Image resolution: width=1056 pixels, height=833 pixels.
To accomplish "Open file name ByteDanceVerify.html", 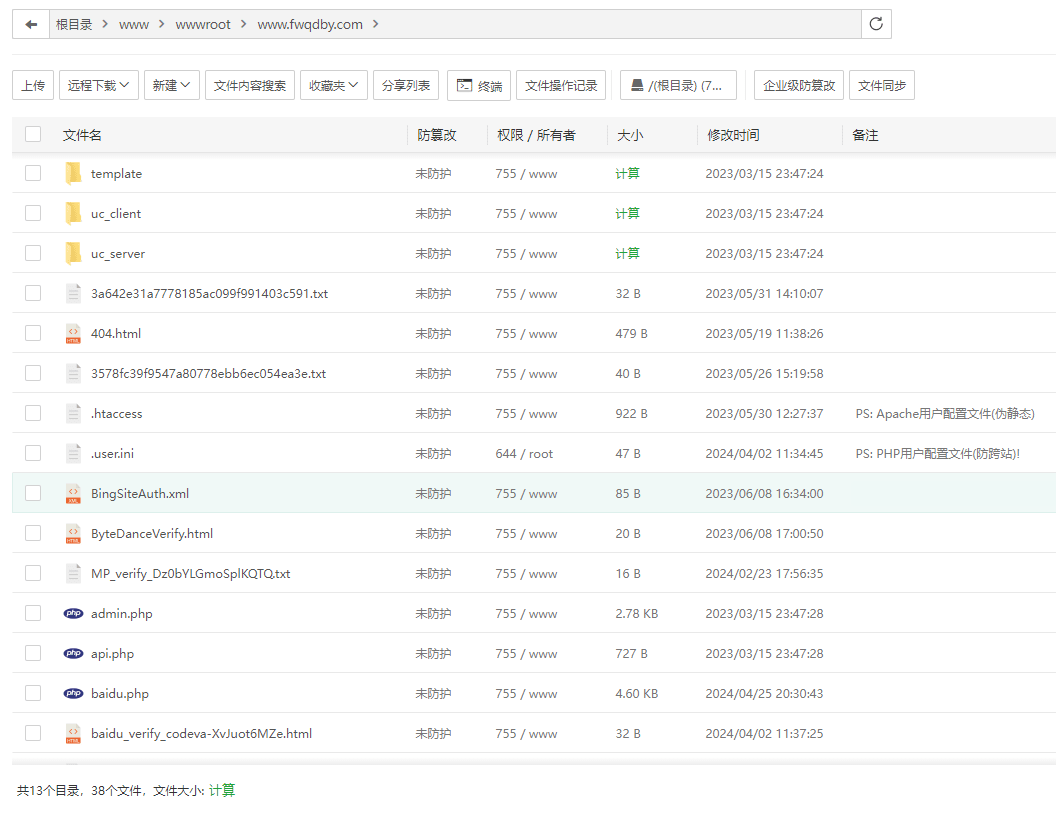I will pyautogui.click(x=152, y=534).
